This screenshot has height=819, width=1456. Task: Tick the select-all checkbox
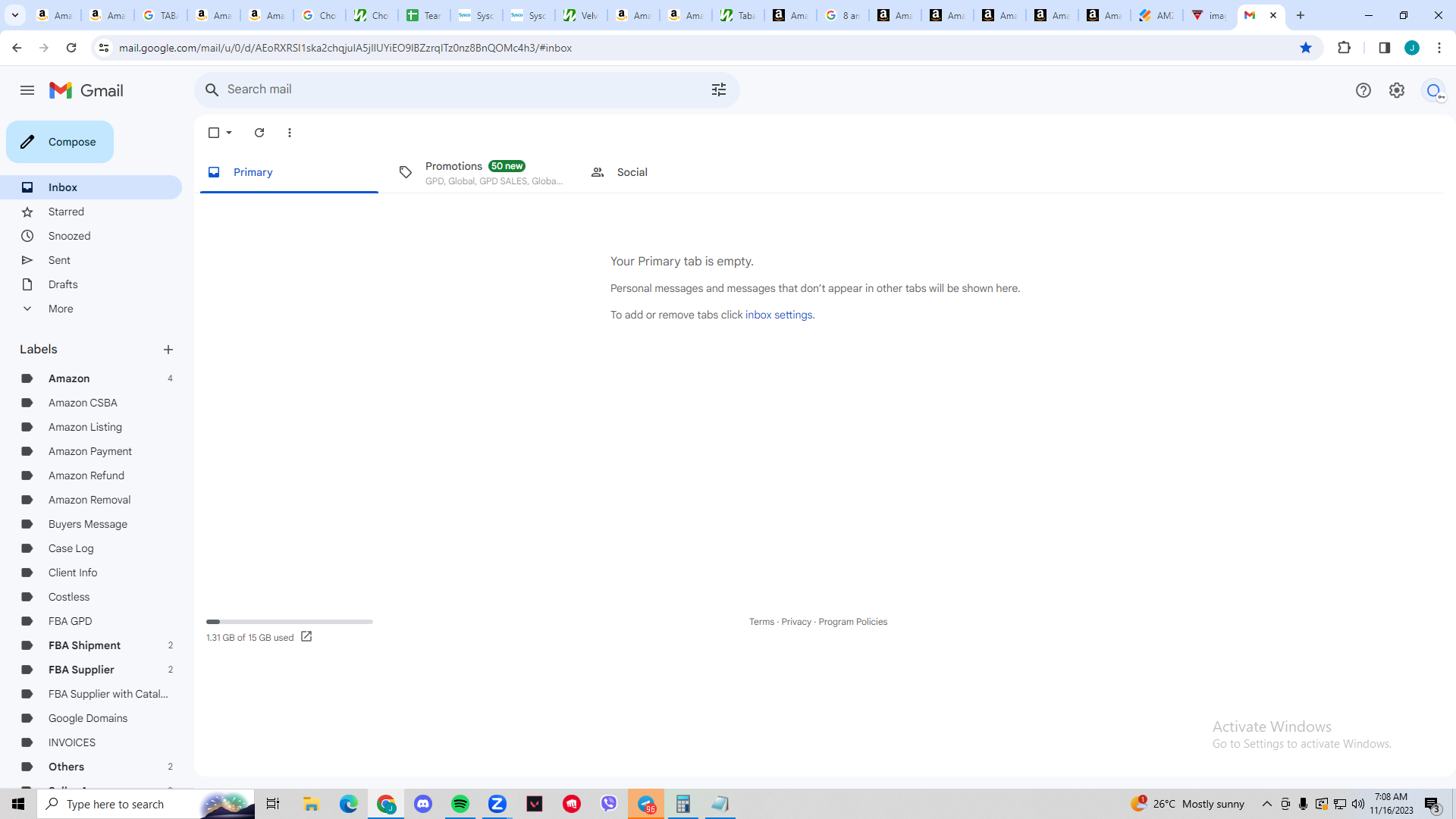click(x=214, y=133)
